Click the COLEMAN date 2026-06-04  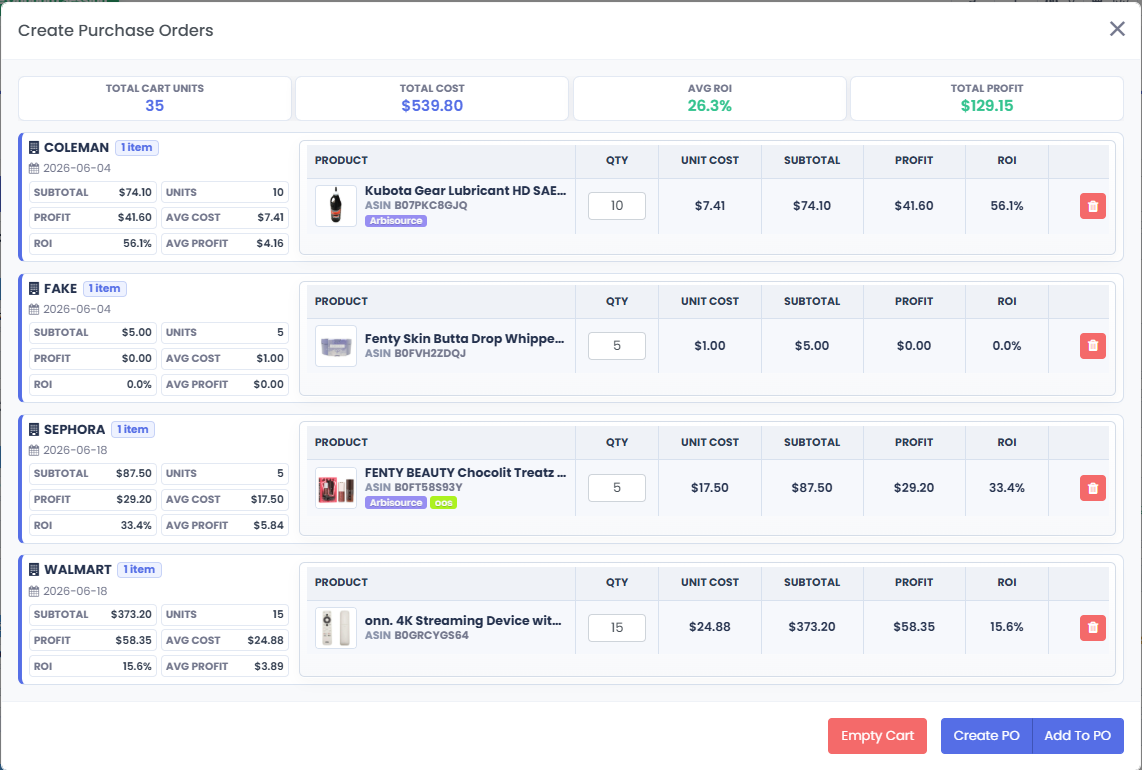76,168
